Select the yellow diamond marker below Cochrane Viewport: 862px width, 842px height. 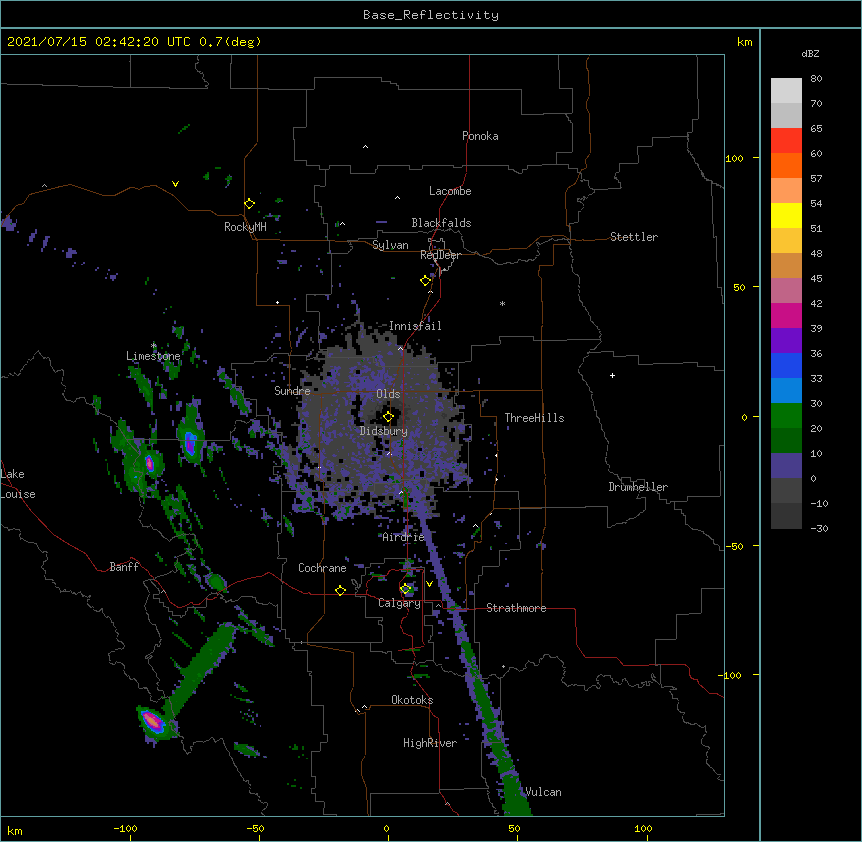(340, 590)
